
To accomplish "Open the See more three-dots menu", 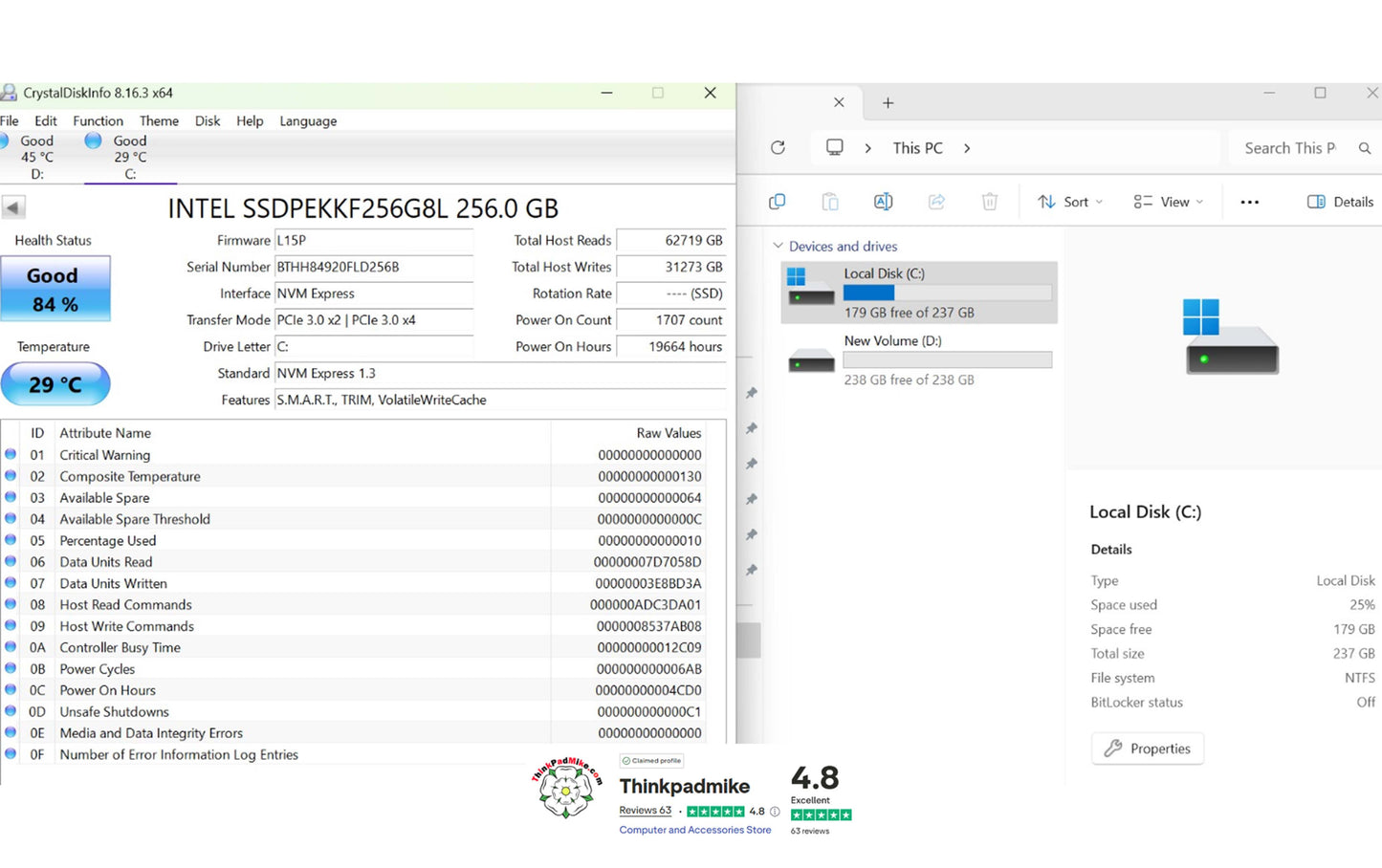I will point(1249,202).
